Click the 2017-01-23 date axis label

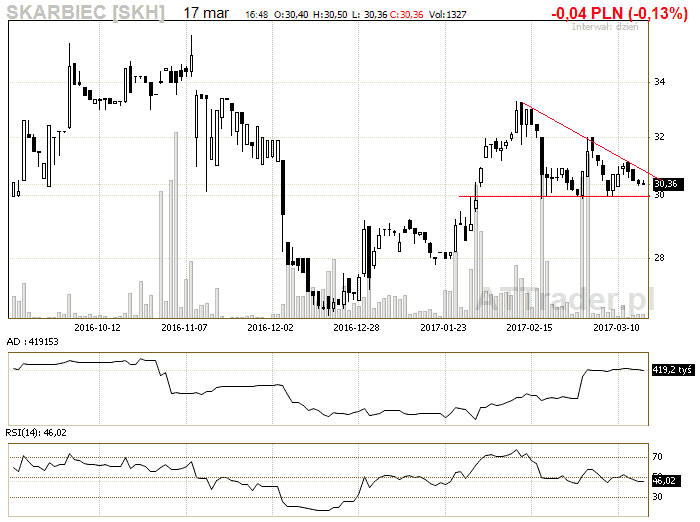[x=443, y=327]
